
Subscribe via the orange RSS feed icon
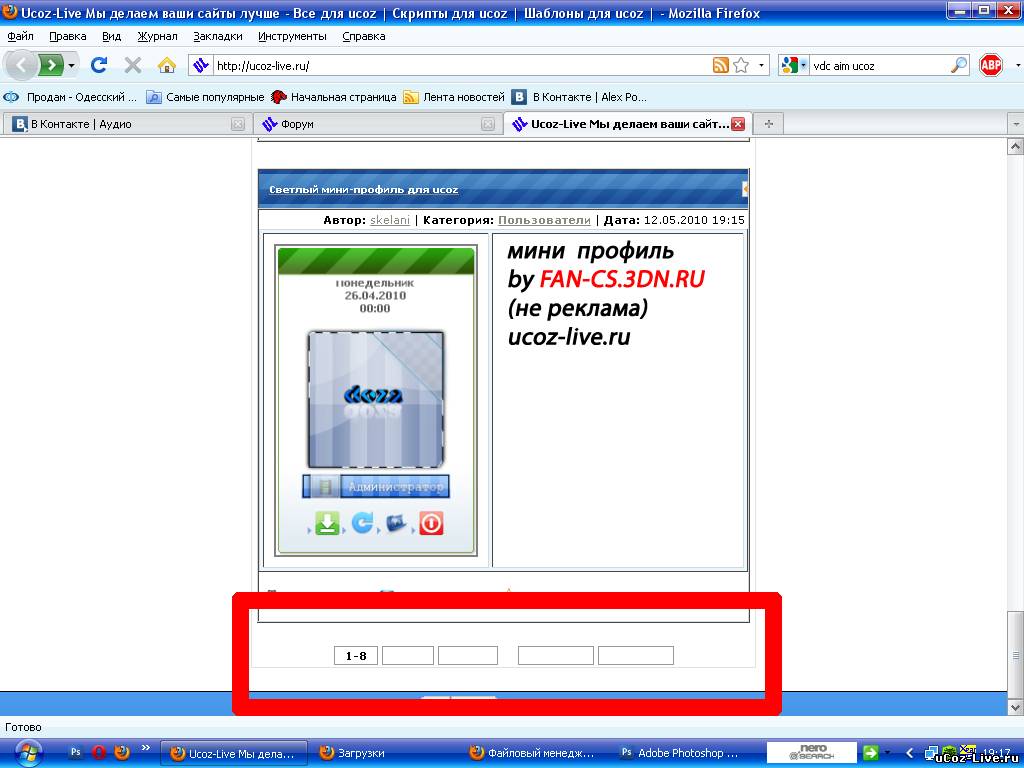point(720,65)
